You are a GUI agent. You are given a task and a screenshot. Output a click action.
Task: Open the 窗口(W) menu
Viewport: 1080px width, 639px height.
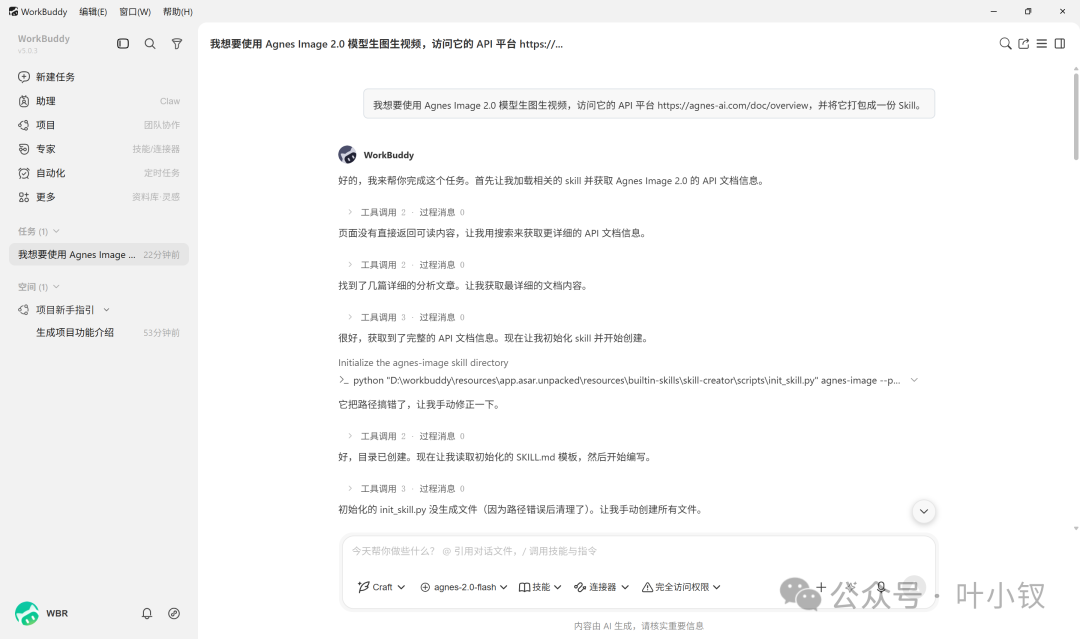(135, 12)
